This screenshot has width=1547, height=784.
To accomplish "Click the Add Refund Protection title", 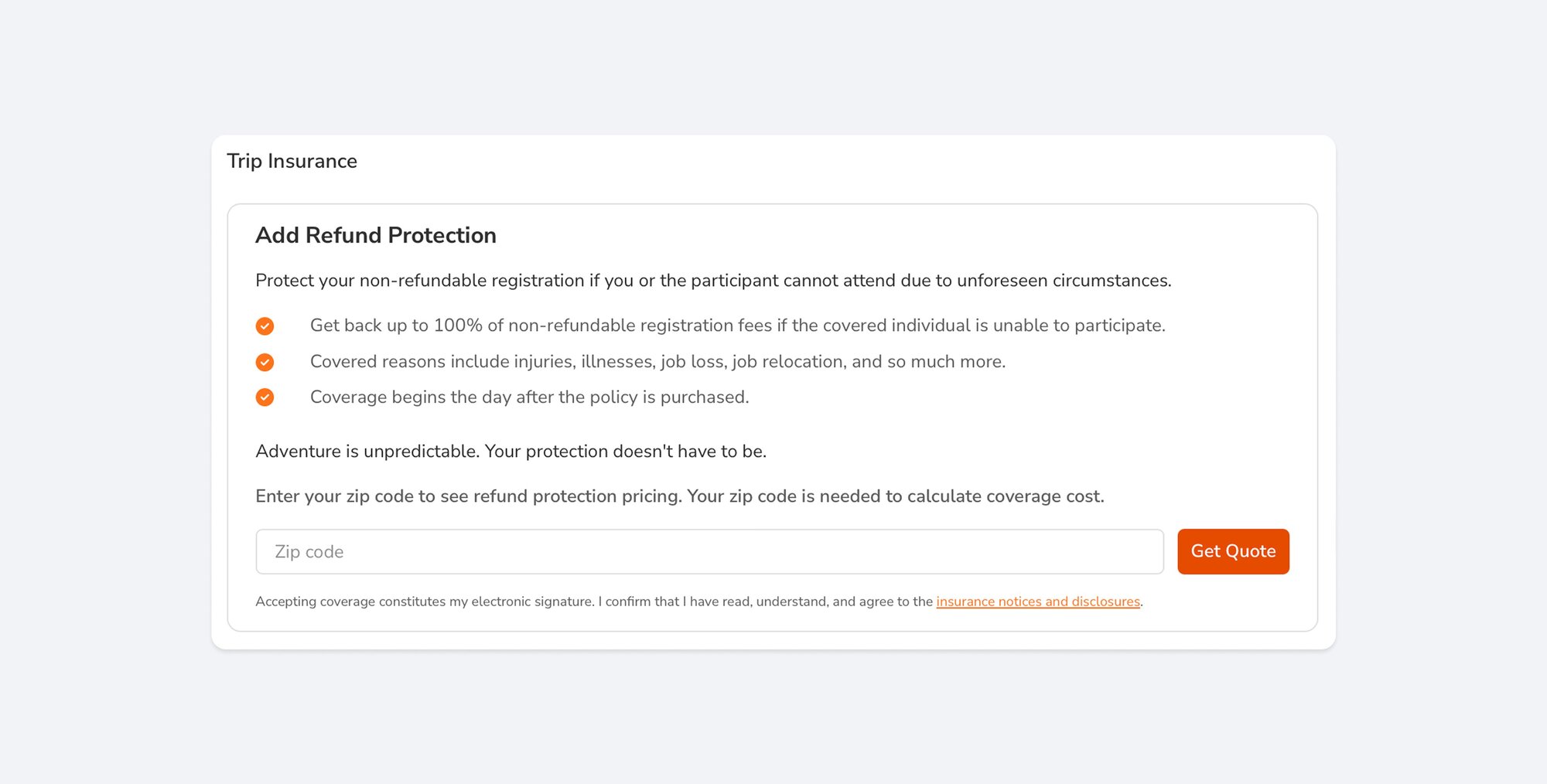I will click(x=376, y=236).
